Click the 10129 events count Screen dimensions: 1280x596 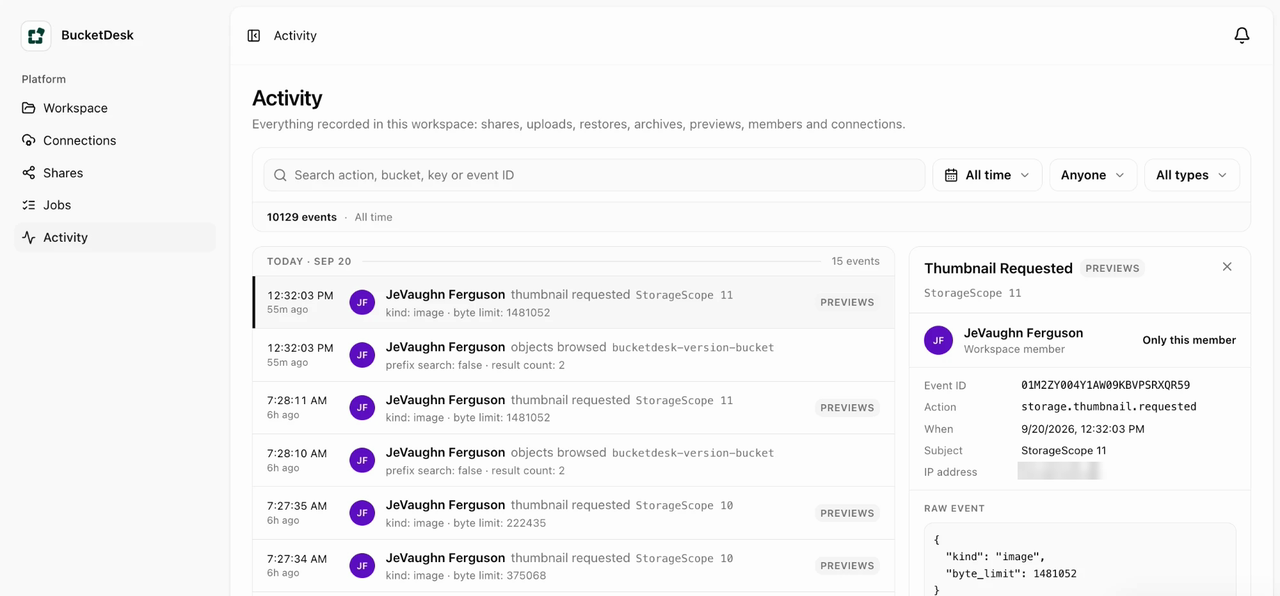pyautogui.click(x=302, y=217)
